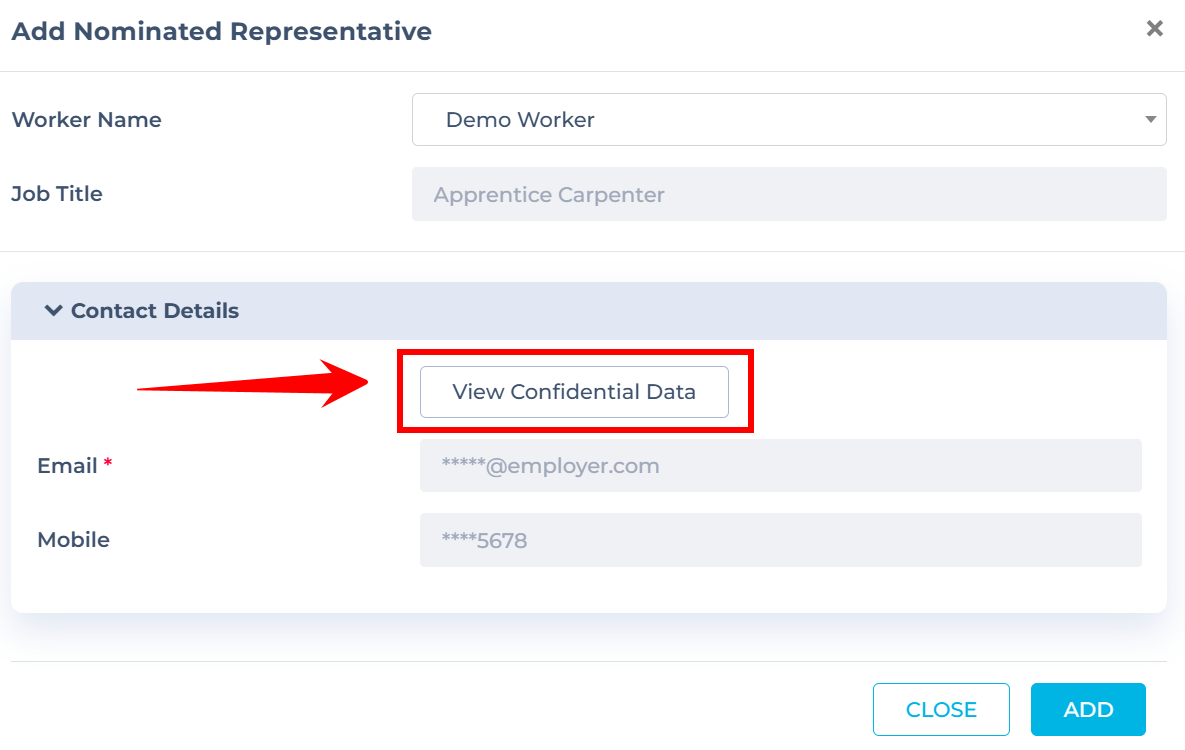Focus the masked Mobile number field

pos(781,540)
